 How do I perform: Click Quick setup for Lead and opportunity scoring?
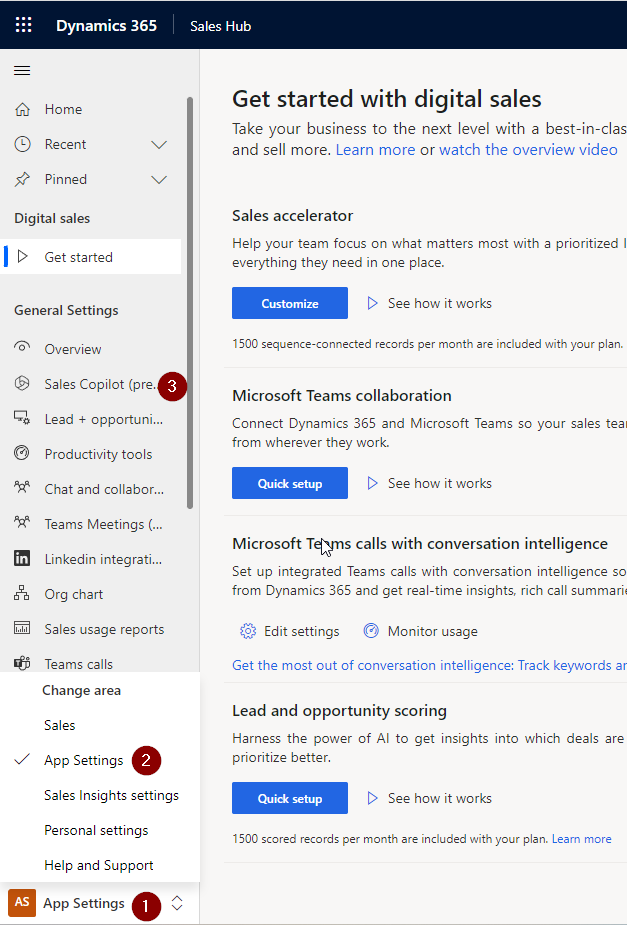(x=290, y=798)
